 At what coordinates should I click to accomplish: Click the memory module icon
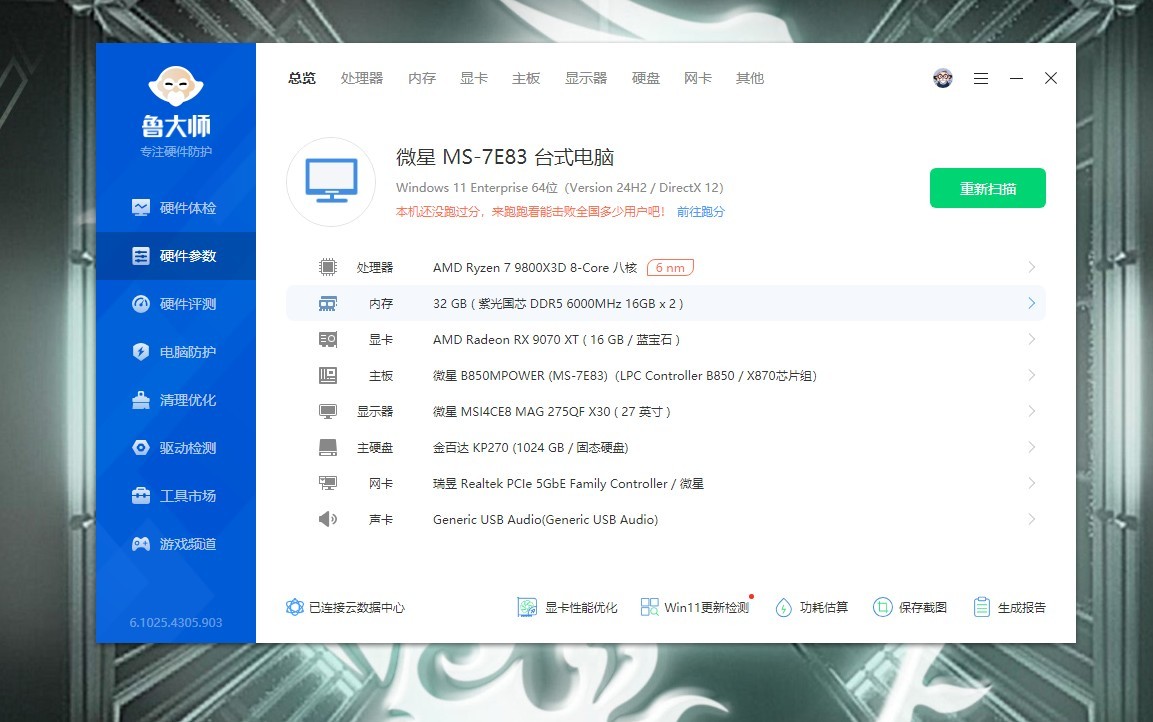(x=328, y=304)
